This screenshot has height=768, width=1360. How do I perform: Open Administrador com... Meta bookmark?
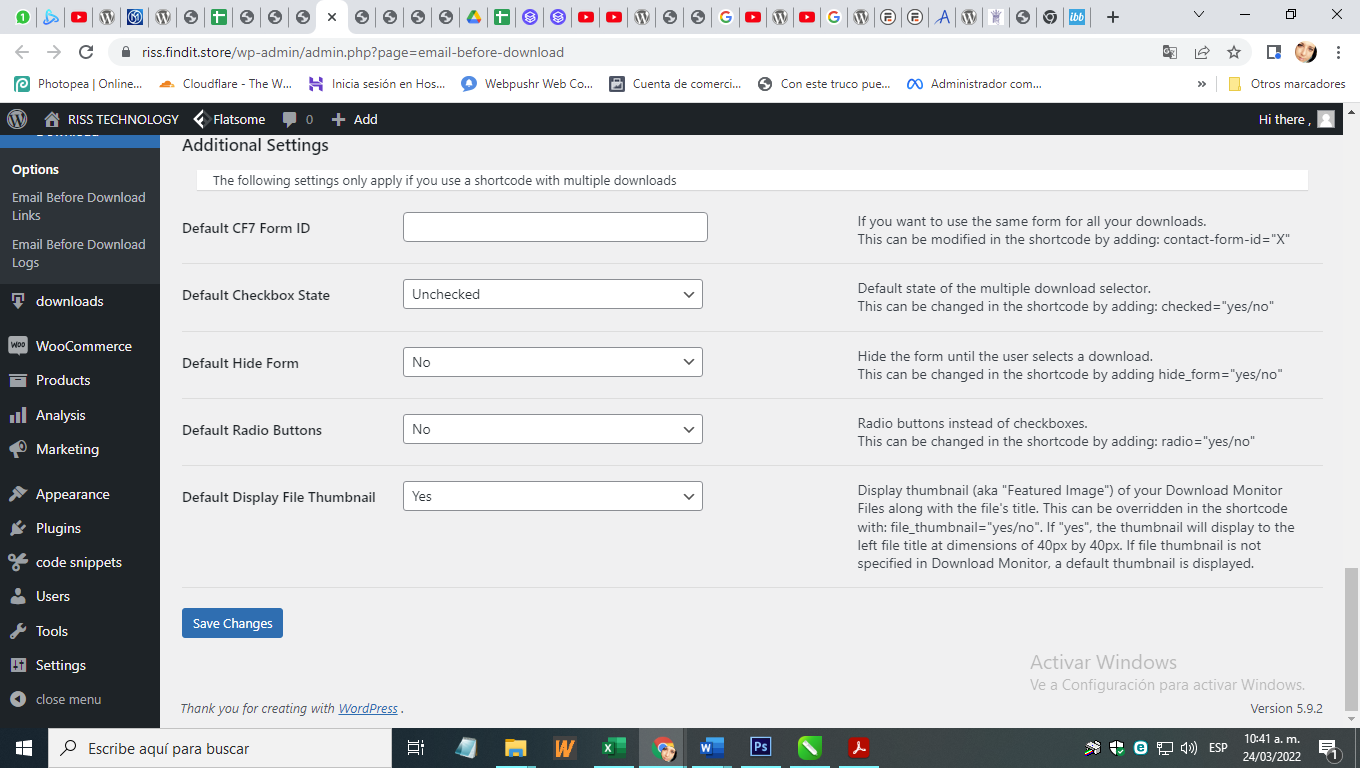point(974,84)
